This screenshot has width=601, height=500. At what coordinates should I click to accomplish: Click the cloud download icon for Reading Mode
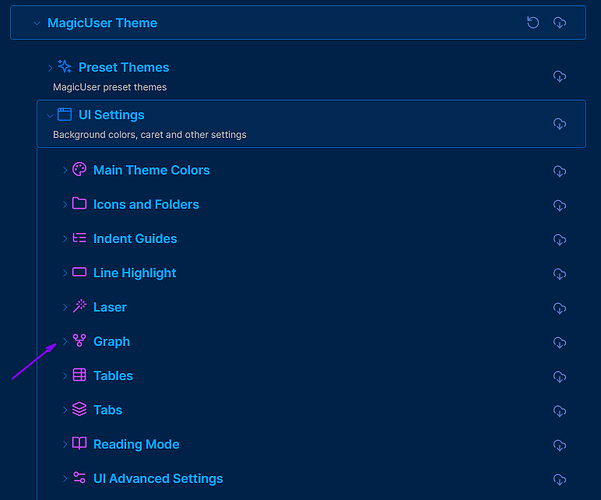560,445
